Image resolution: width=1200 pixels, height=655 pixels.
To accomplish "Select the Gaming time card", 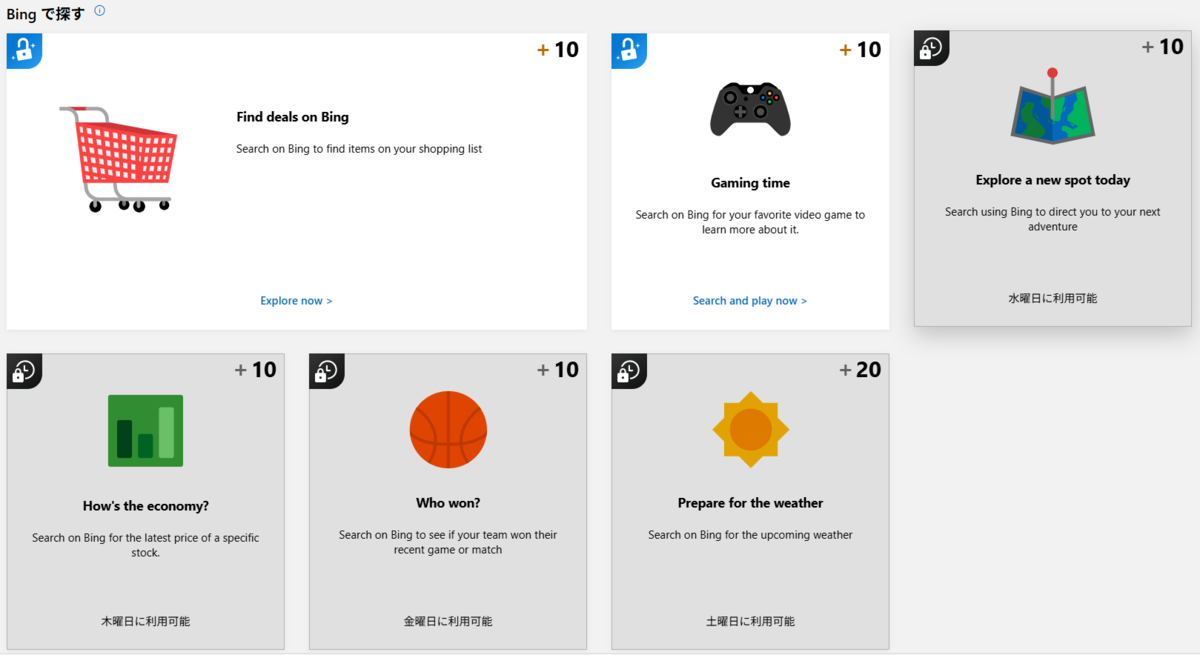I will pos(750,180).
